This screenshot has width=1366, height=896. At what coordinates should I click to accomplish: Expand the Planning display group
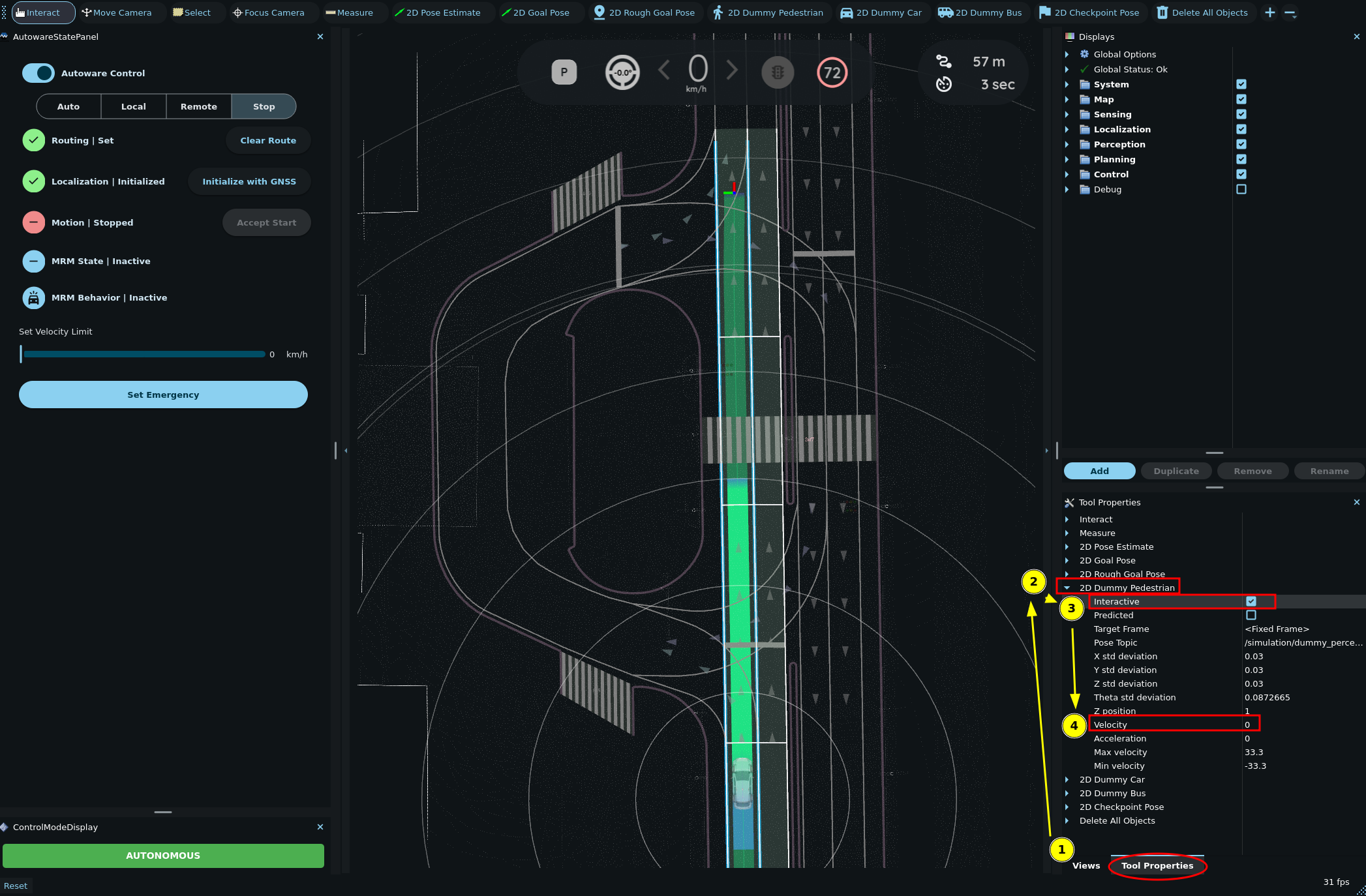pos(1067,159)
